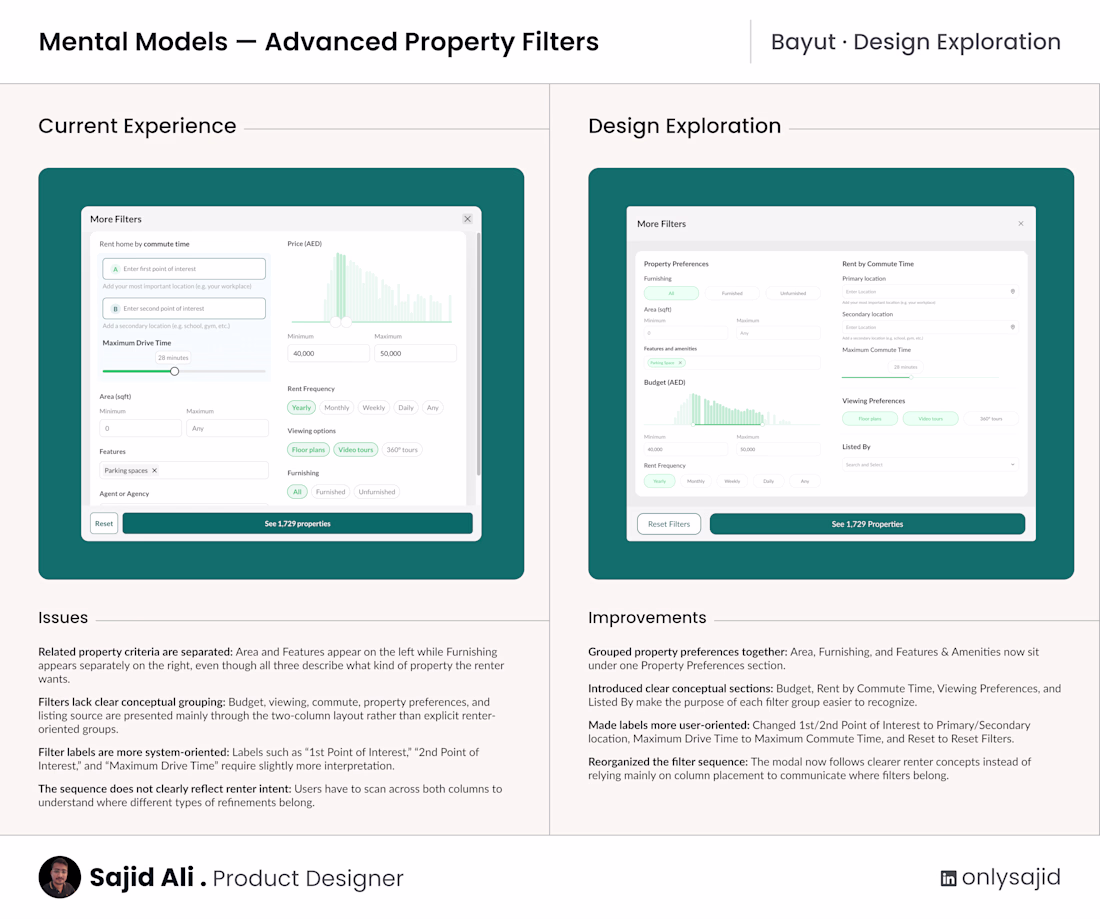The height and width of the screenshot is (919, 1100).
Task: Select Unfurnished option in Current Experience
Action: tap(377, 492)
